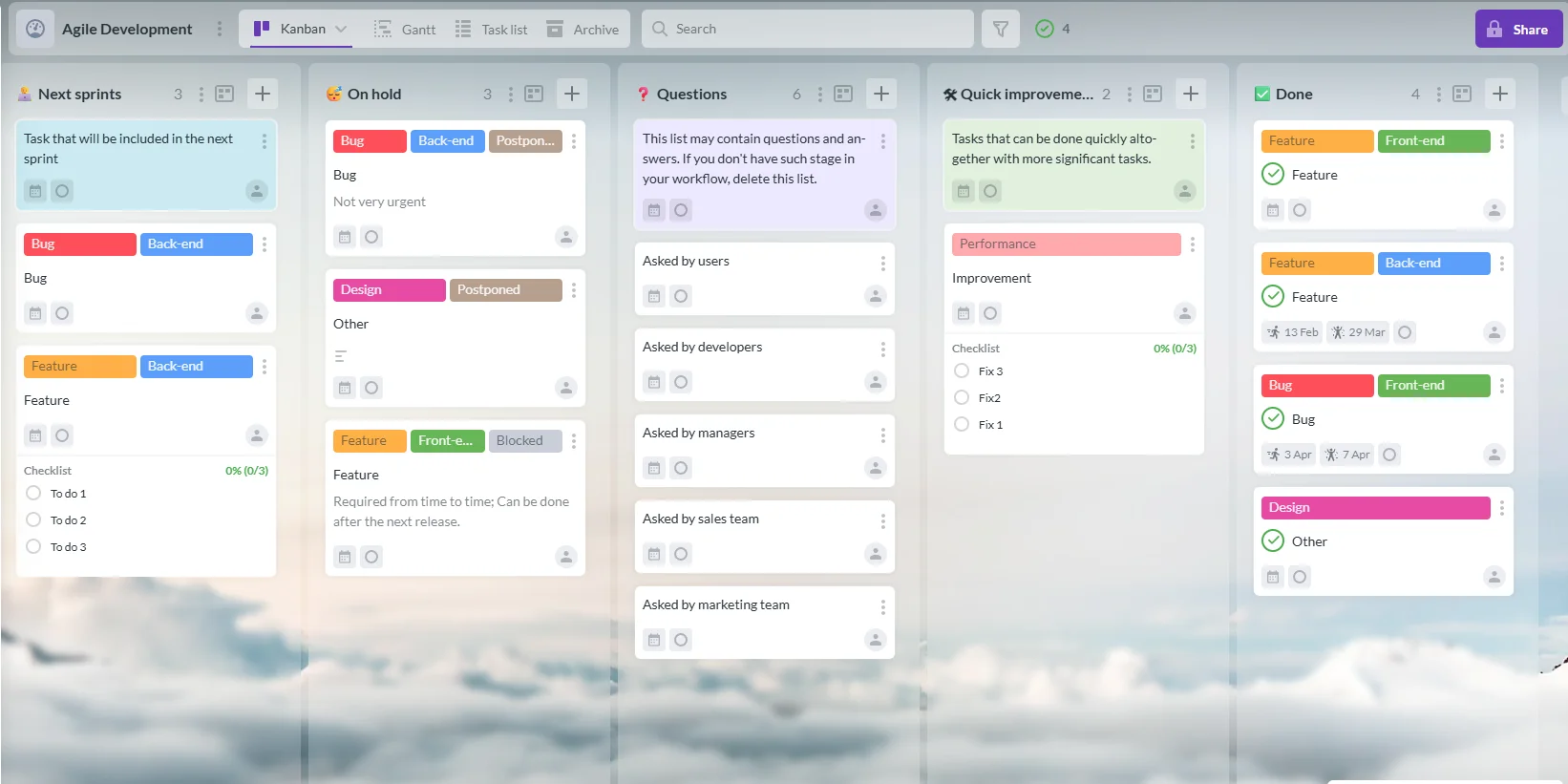This screenshot has height=784, width=1568.
Task: Open Done list options menu
Action: (x=1438, y=94)
